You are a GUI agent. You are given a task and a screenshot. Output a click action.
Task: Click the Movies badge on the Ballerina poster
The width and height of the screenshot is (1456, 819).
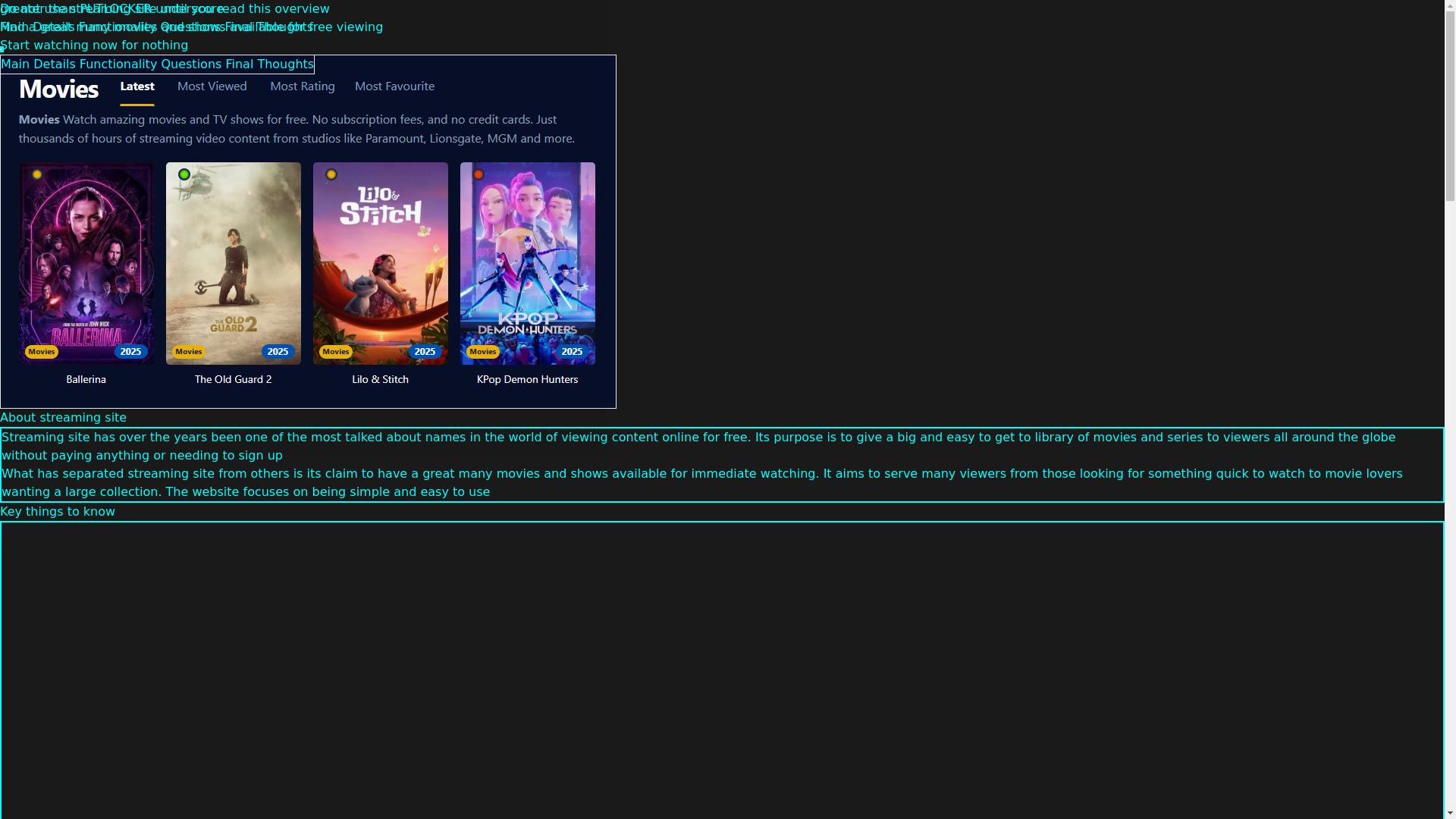click(42, 351)
